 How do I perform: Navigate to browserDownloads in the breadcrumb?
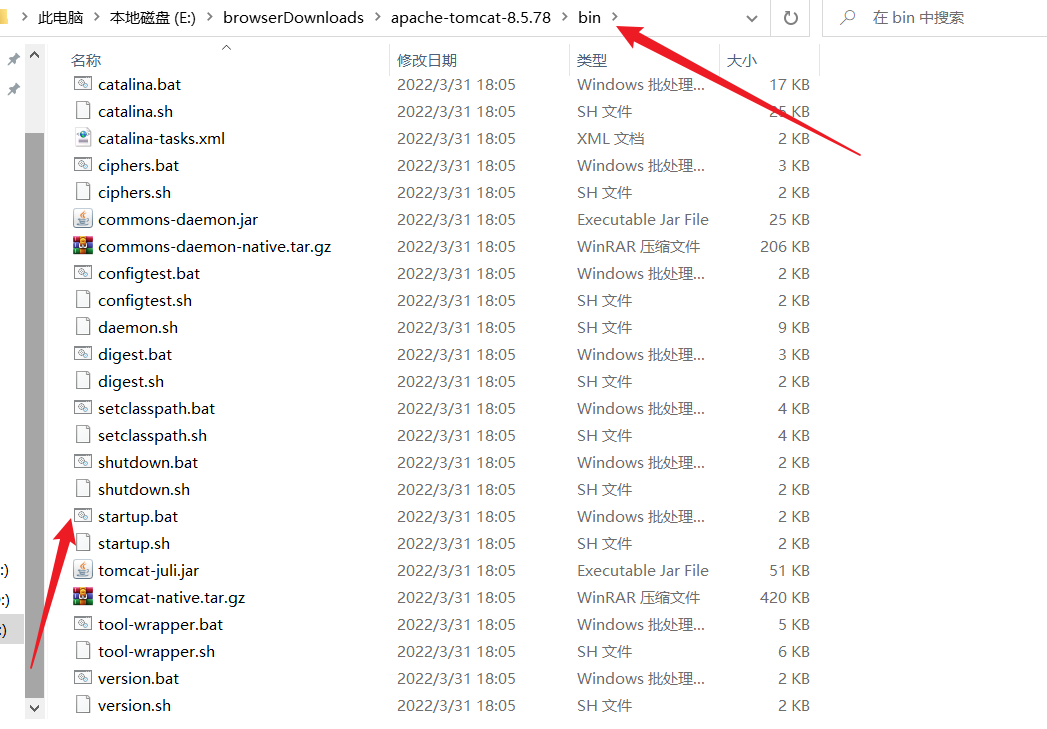tap(293, 17)
